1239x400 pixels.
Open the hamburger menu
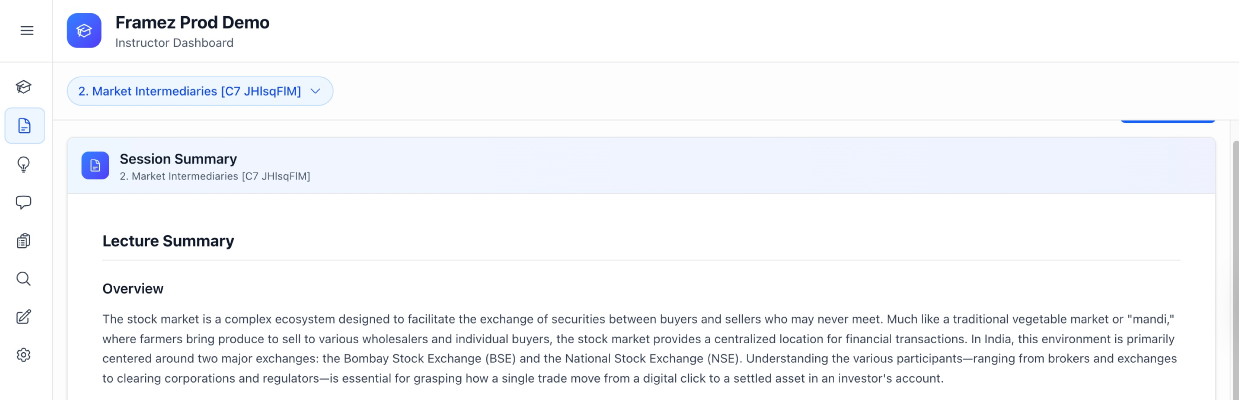pyautogui.click(x=27, y=31)
